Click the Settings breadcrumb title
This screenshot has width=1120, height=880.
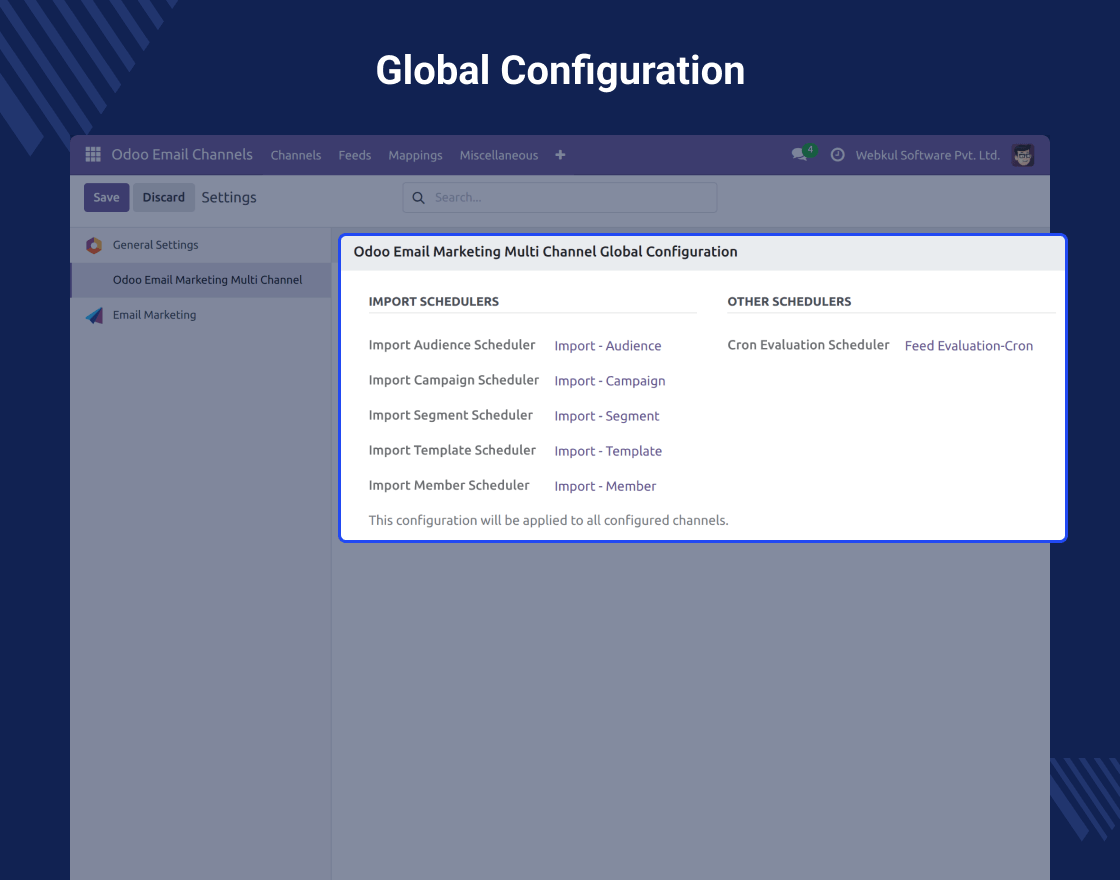tap(229, 198)
